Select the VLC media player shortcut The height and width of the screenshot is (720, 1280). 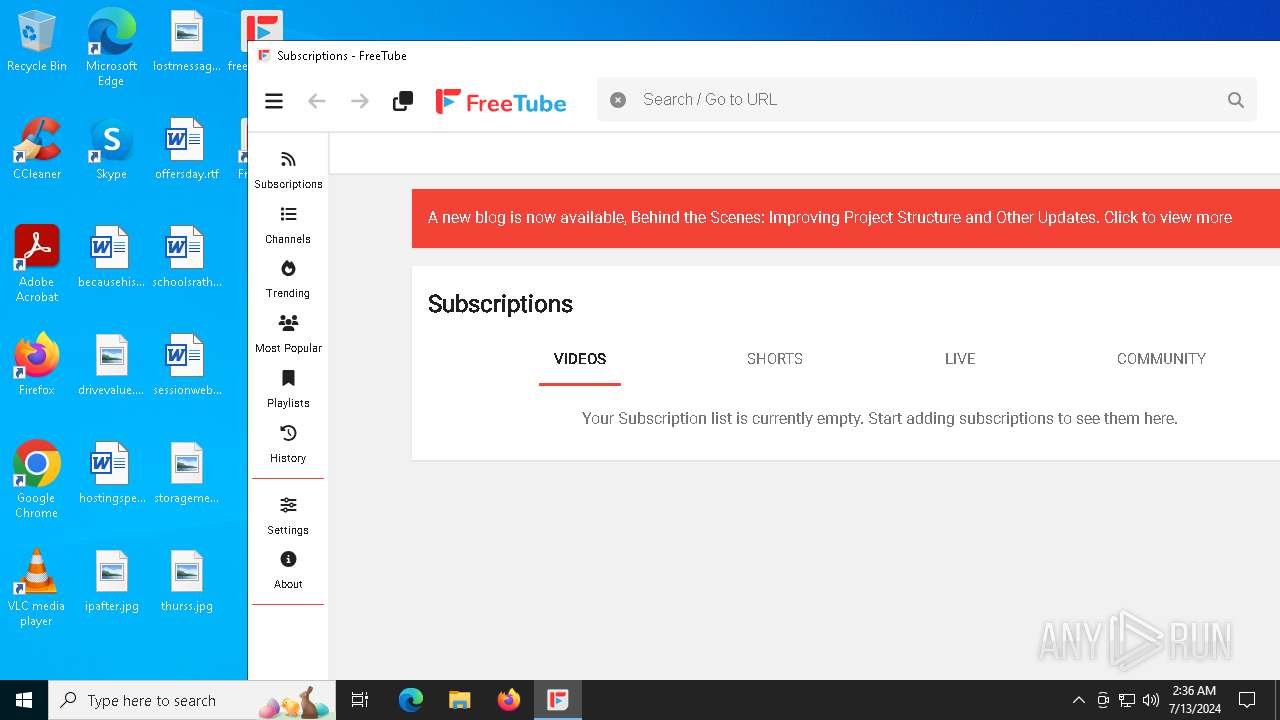pos(37,588)
